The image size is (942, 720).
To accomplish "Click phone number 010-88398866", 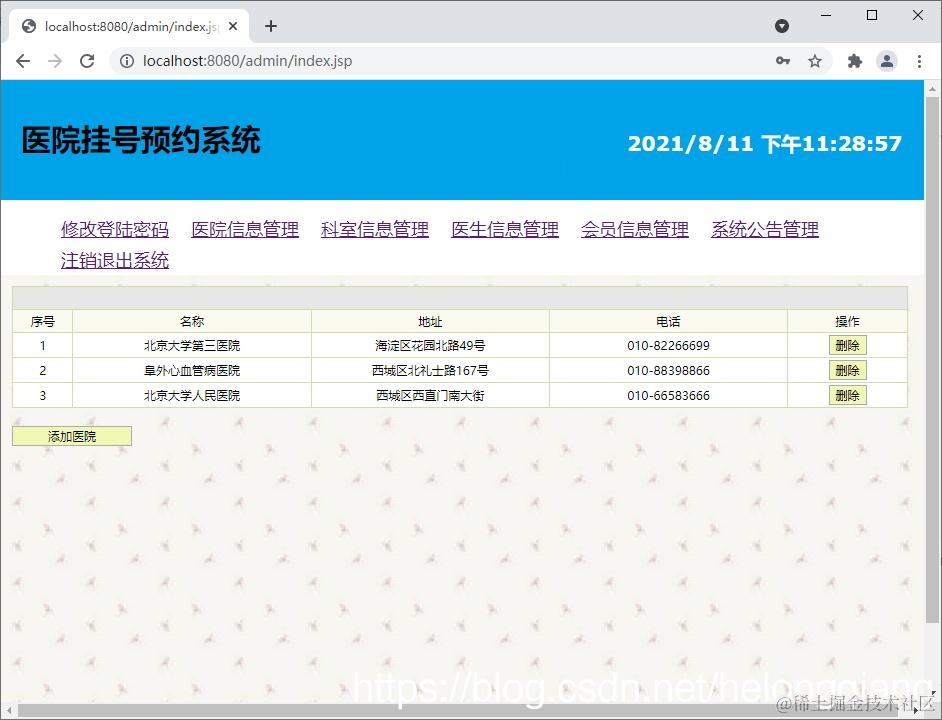I will tap(668, 370).
